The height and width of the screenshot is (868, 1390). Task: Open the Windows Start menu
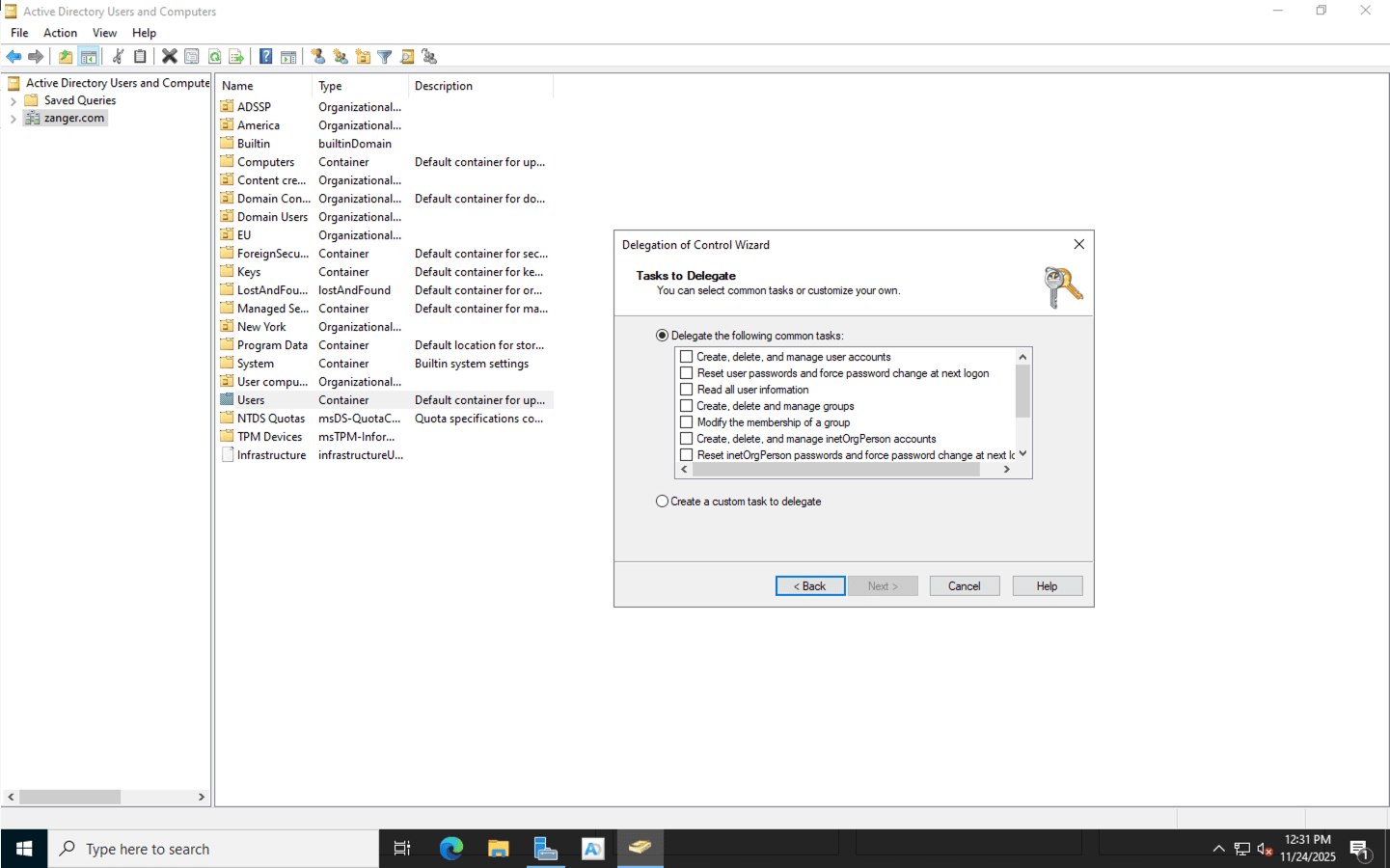click(24, 849)
